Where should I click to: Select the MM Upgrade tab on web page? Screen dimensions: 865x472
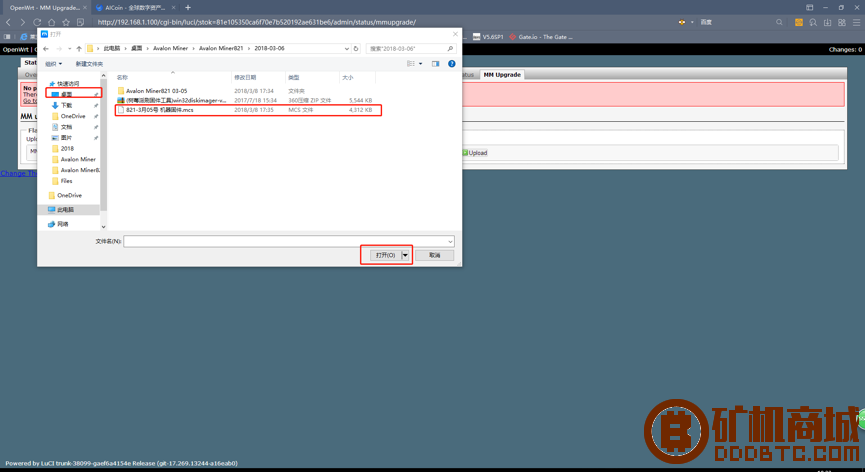[x=502, y=74]
